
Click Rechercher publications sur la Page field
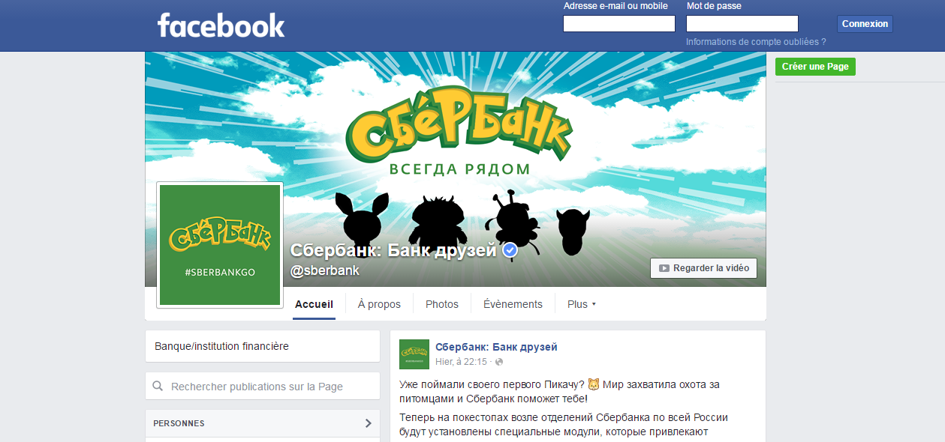pyautogui.click(x=263, y=386)
